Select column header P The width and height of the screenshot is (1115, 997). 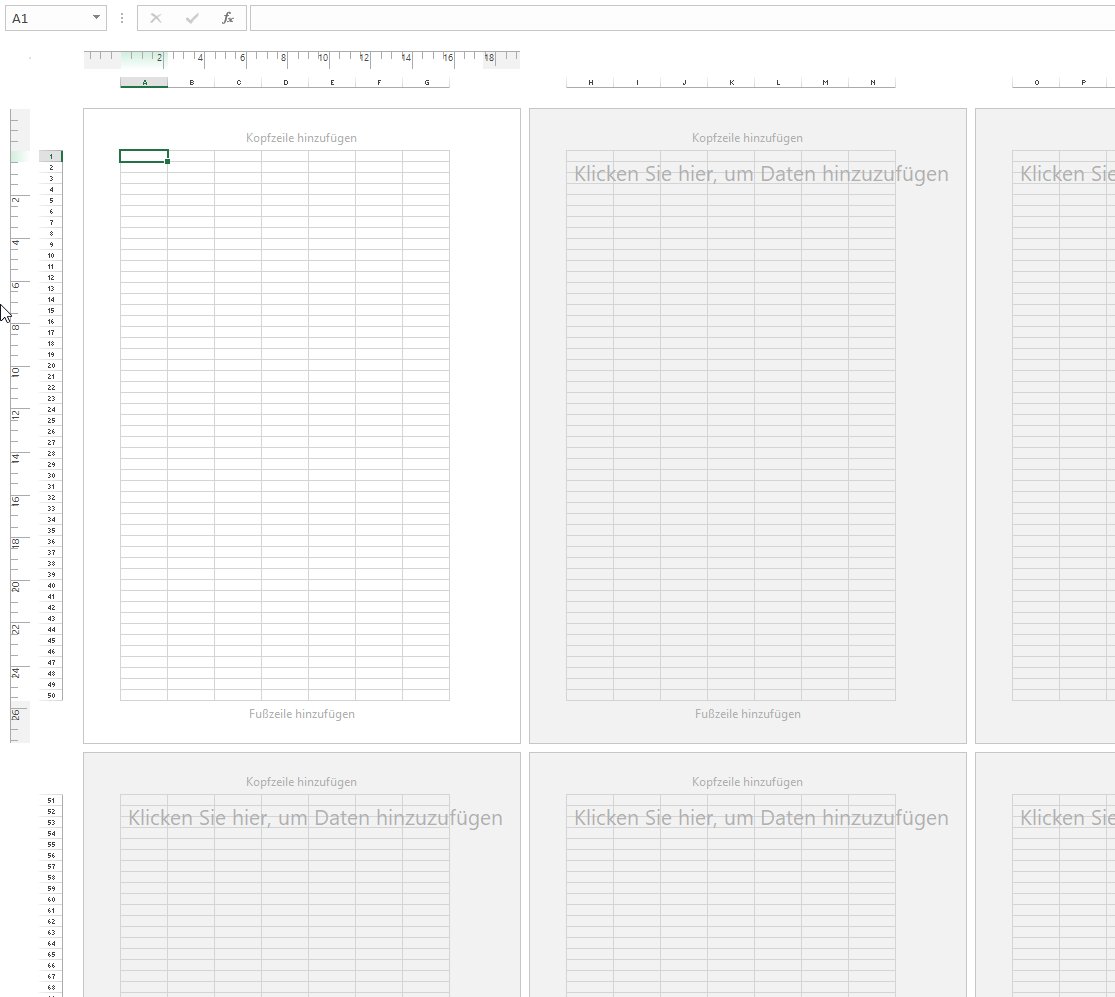tap(1083, 82)
